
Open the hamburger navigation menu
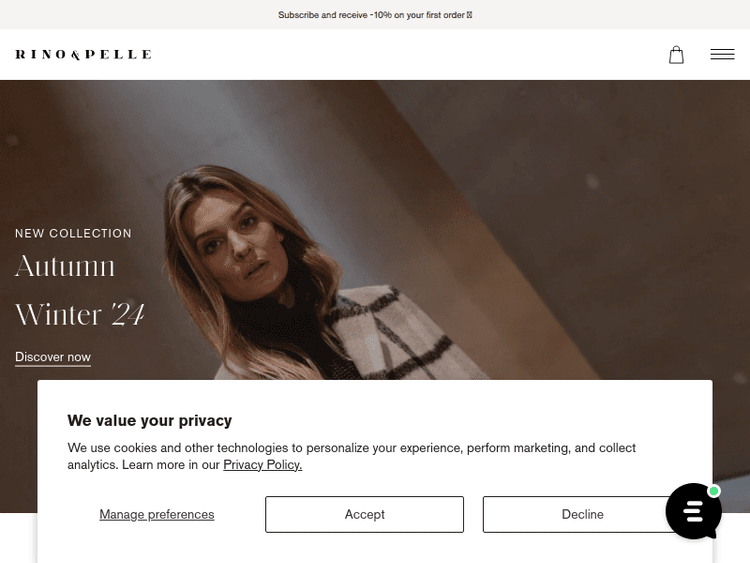click(x=722, y=54)
